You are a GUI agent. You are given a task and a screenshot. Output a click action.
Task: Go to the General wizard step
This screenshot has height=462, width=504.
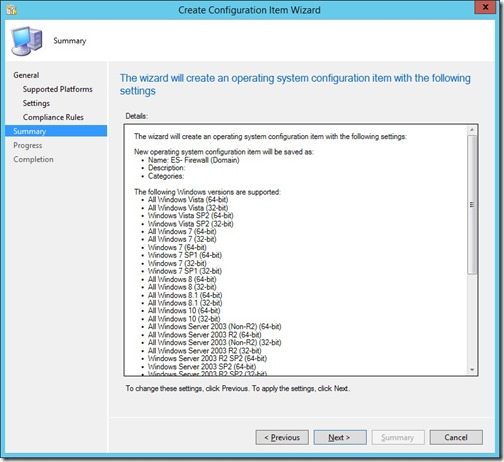tap(26, 75)
